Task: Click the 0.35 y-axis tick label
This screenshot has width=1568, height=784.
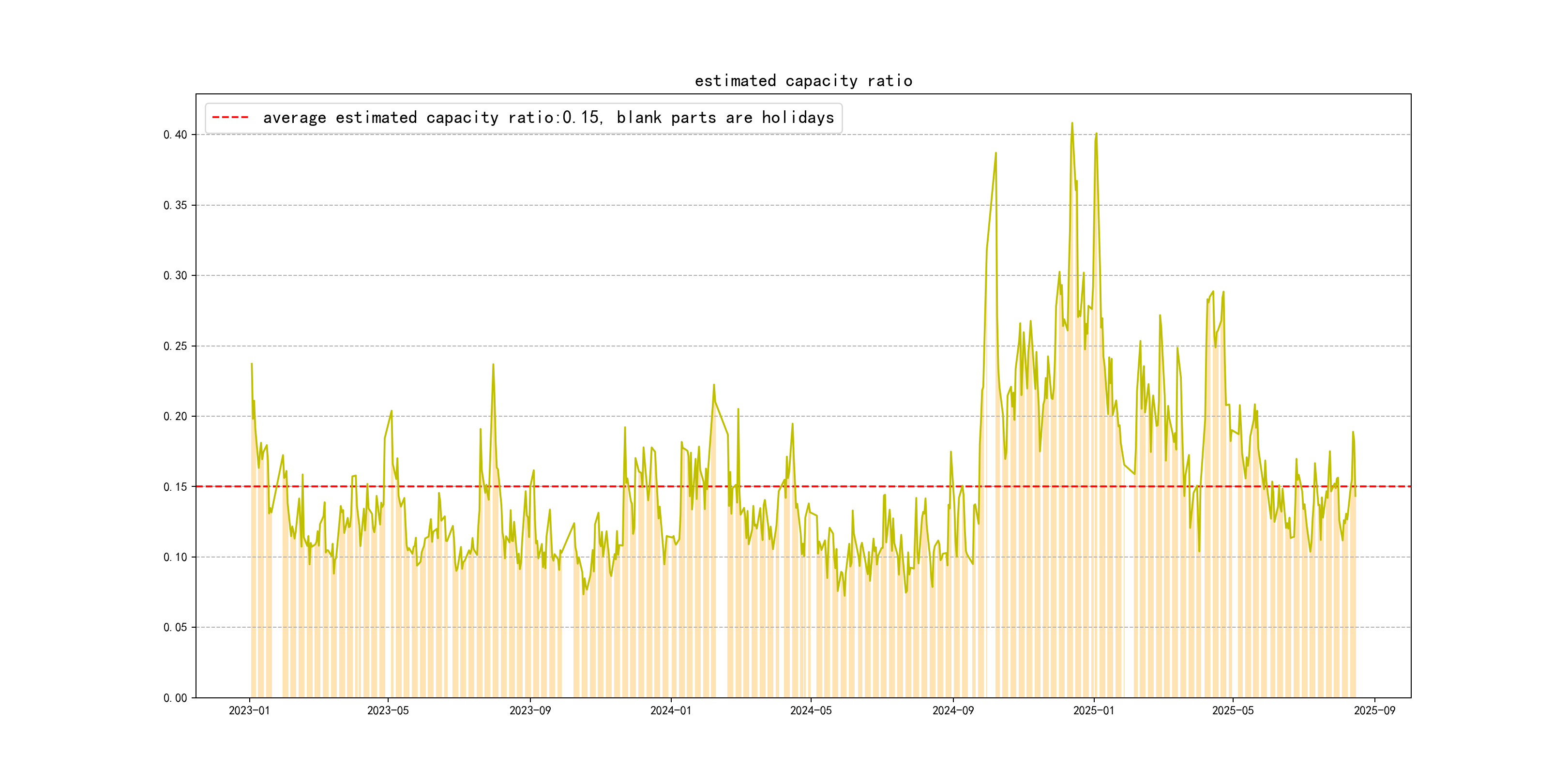Action: click(175, 205)
